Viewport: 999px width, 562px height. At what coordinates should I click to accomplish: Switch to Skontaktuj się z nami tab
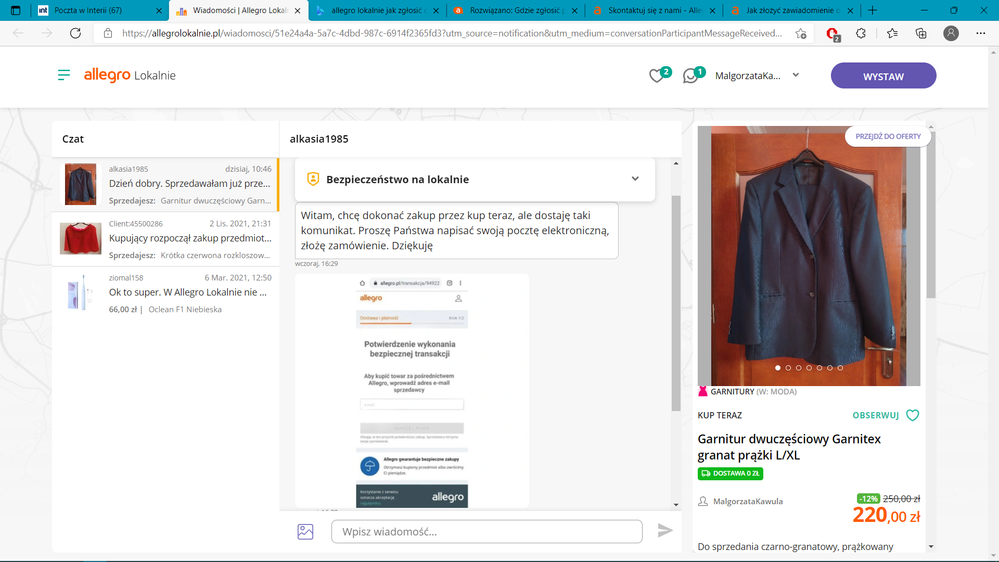coord(652,11)
